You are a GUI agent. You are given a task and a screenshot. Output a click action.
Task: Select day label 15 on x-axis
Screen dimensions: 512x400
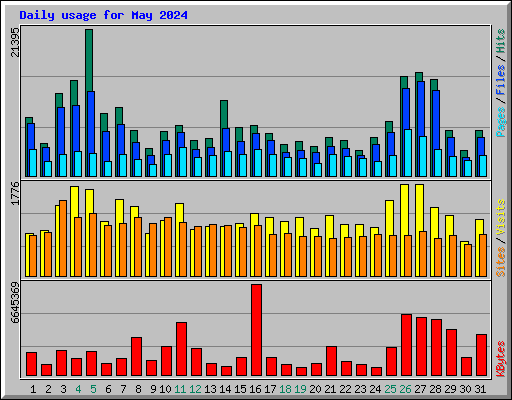(x=240, y=389)
